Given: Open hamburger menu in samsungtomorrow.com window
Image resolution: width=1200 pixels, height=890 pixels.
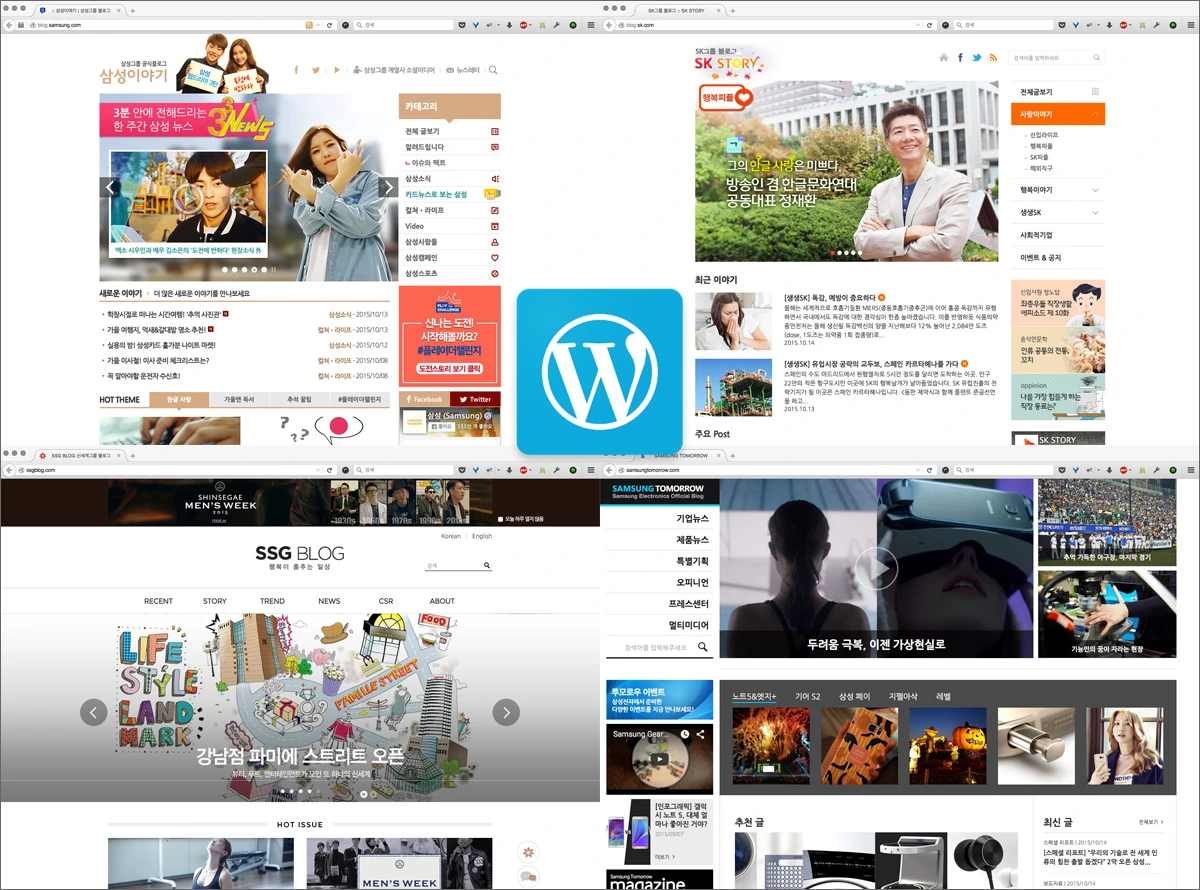Looking at the screenshot, I should (1190, 469).
